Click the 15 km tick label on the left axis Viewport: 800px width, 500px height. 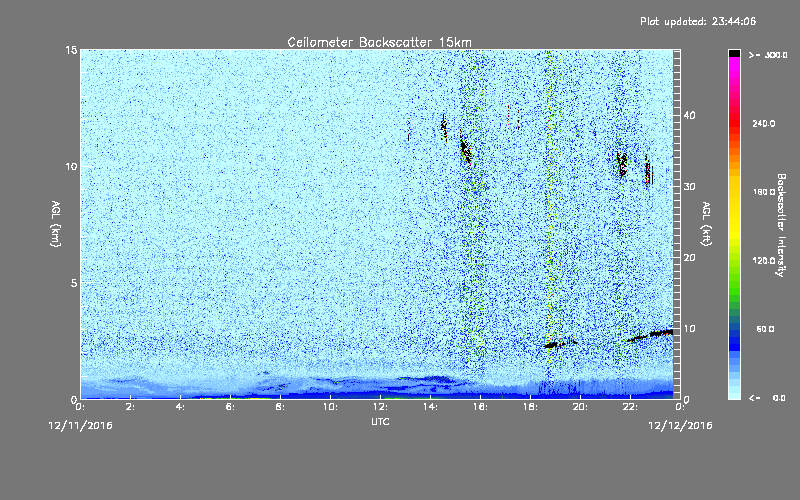pos(71,50)
